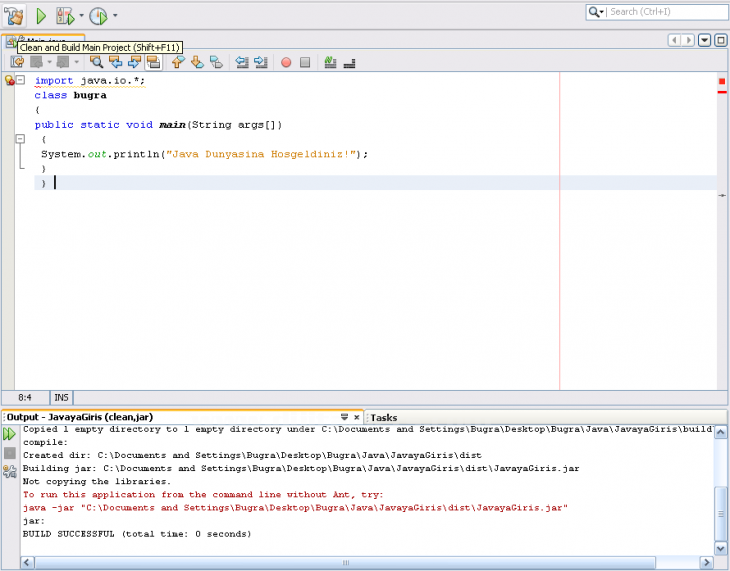Toggle Bookmark on current line

click(216, 62)
